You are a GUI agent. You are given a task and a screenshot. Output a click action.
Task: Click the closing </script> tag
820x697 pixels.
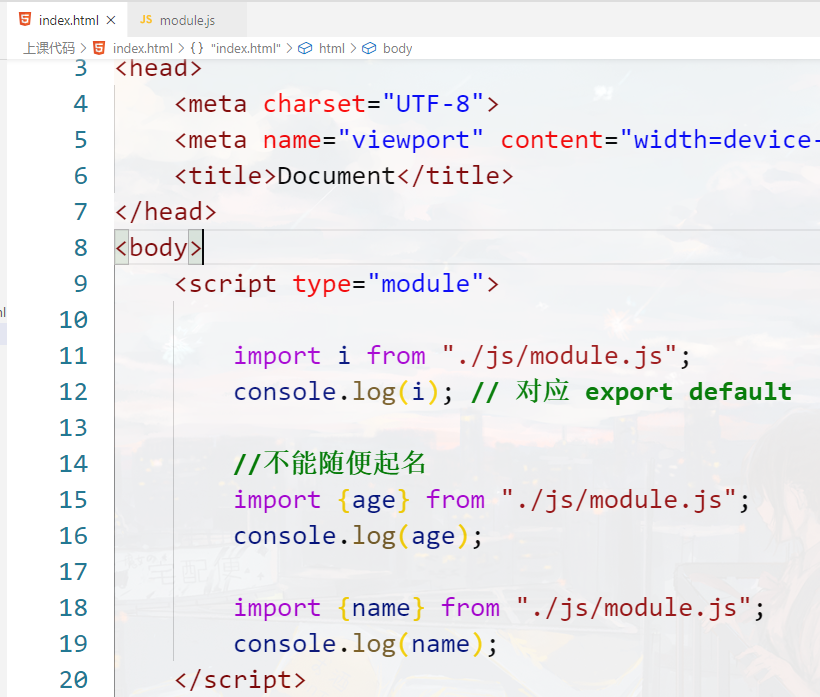tap(240, 680)
